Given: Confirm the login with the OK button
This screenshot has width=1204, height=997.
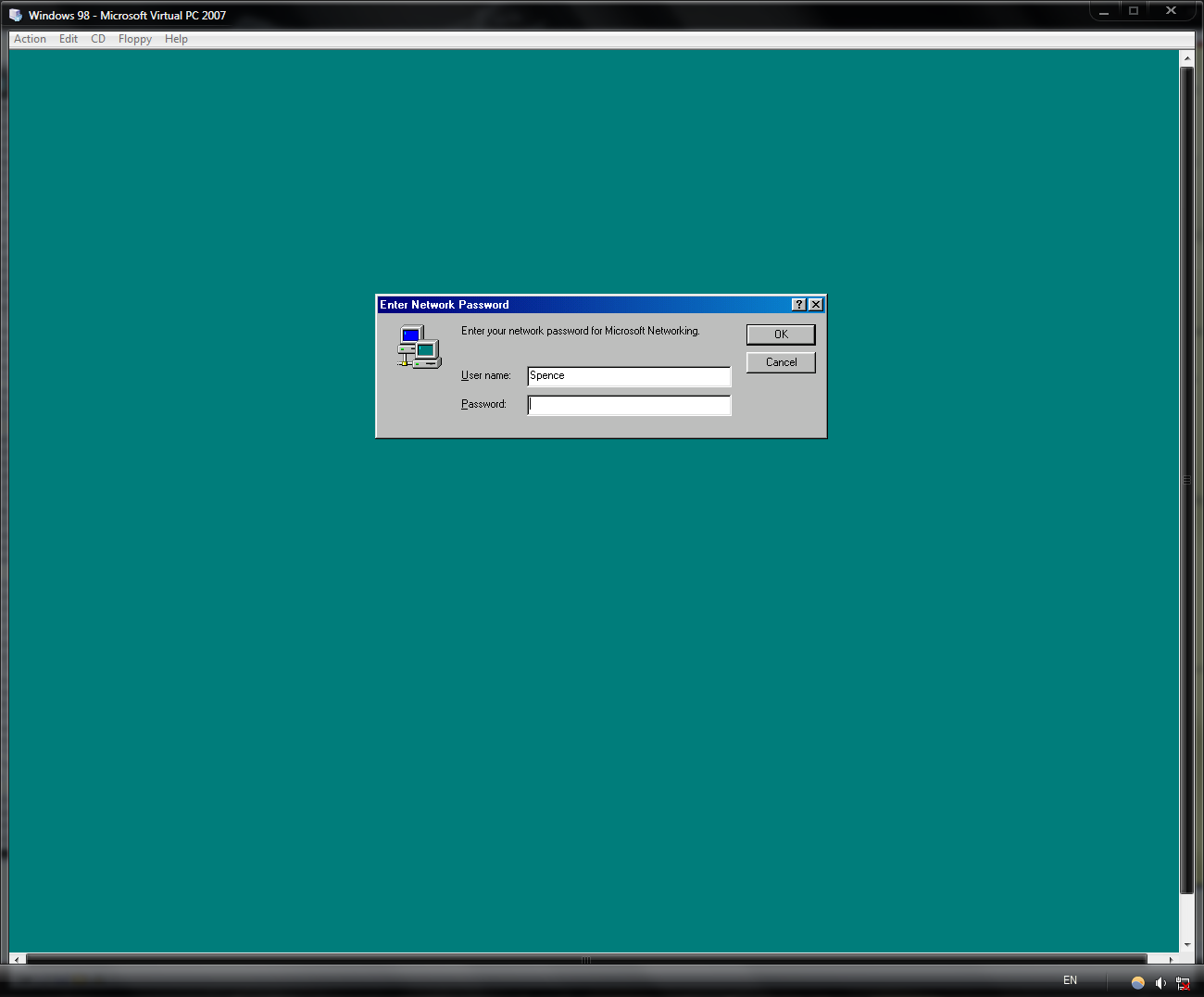Looking at the screenshot, I should [x=781, y=334].
